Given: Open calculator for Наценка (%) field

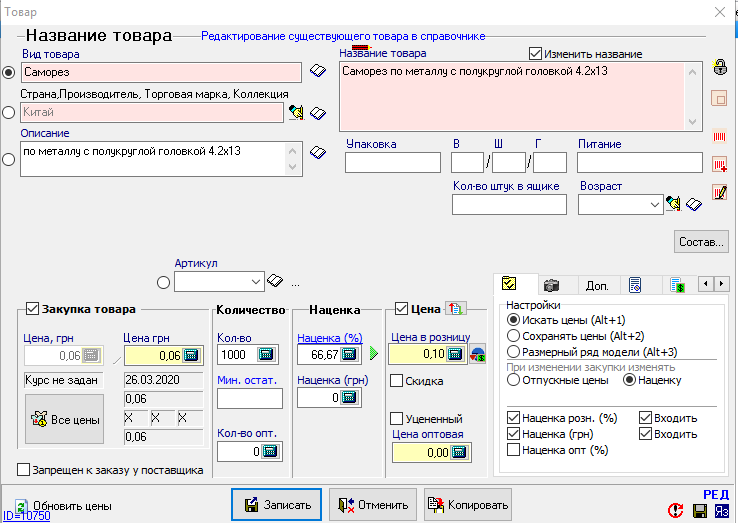Looking at the screenshot, I should pyautogui.click(x=349, y=354).
